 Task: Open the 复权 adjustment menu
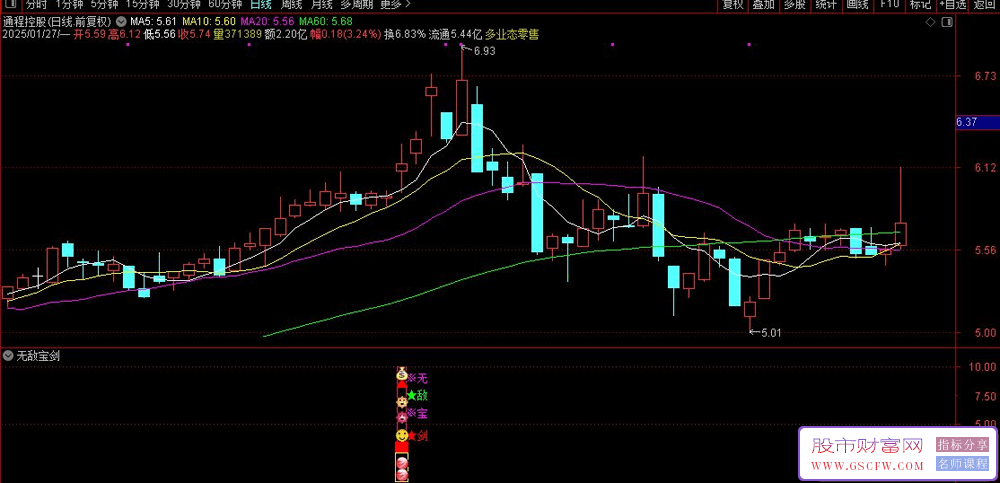732,4
